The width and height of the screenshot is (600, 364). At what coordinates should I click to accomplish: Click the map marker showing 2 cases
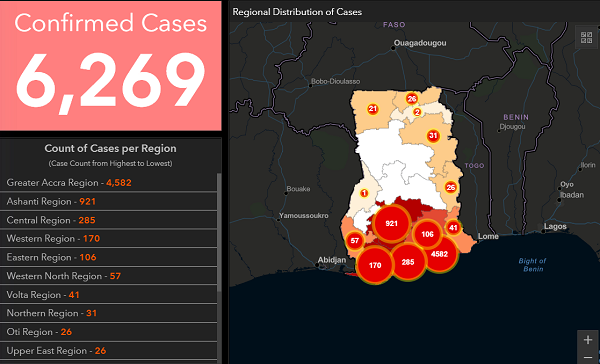point(417,112)
